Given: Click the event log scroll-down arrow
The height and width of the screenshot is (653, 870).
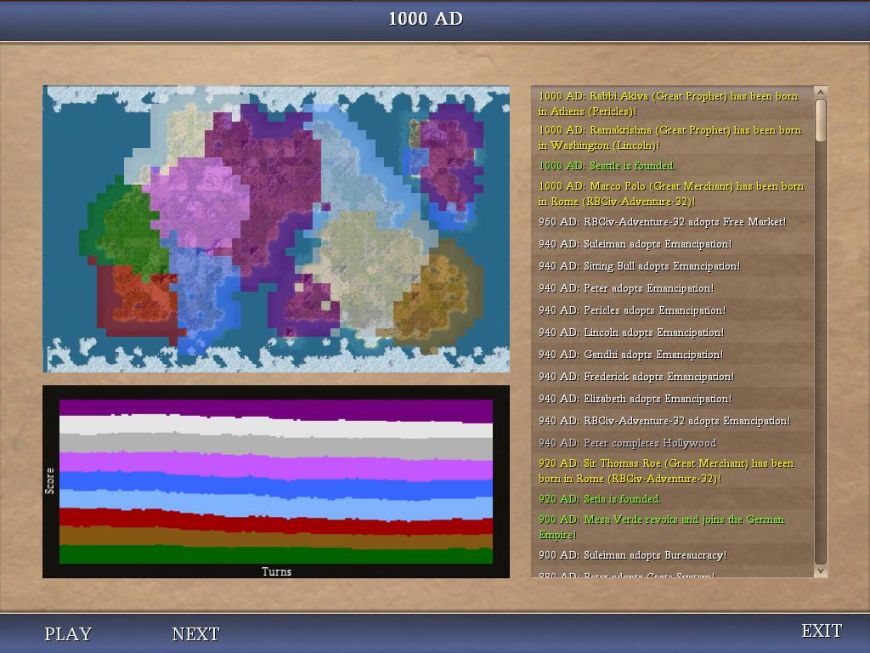Looking at the screenshot, I should pyautogui.click(x=821, y=570).
